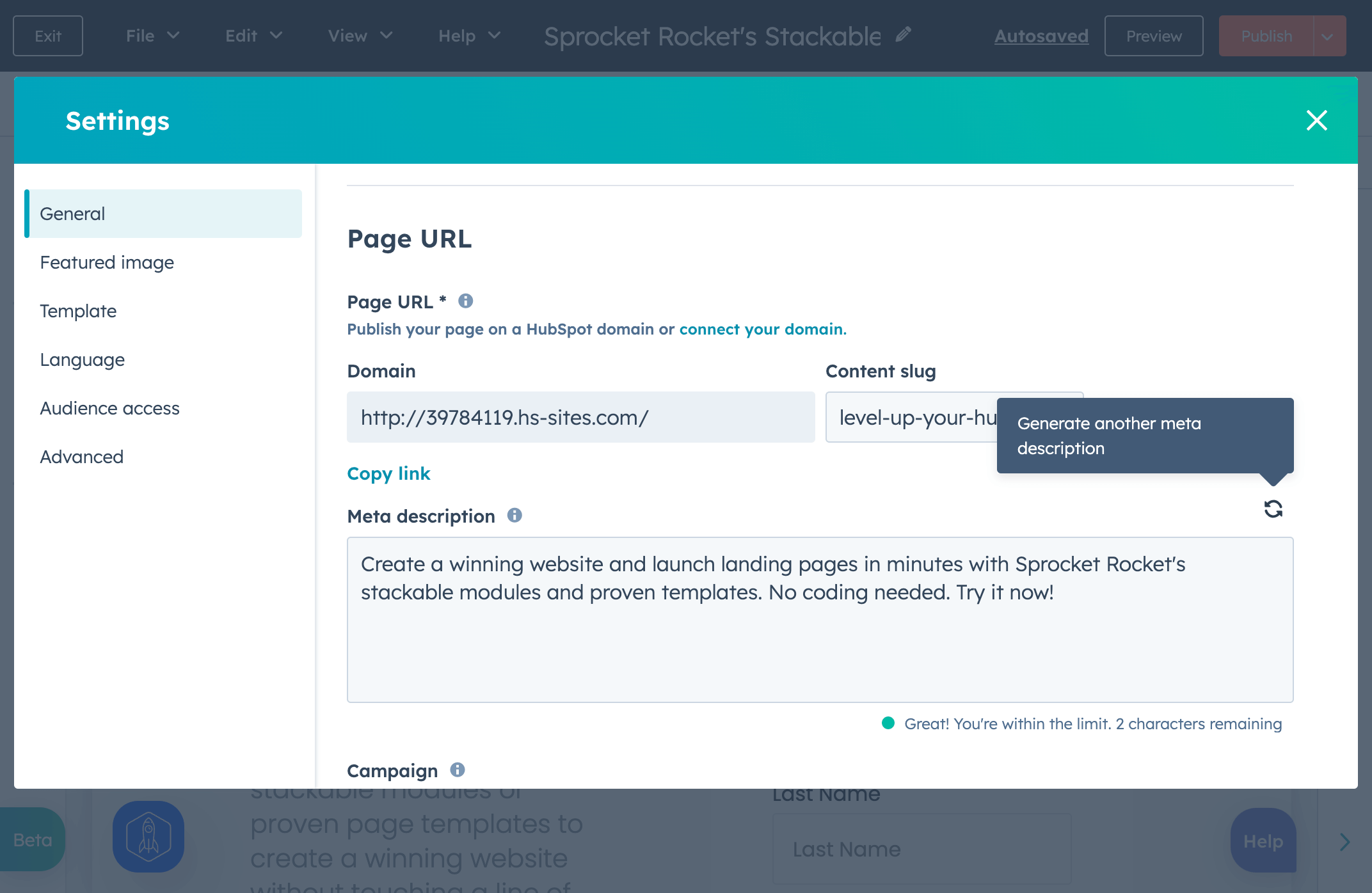
Task: Click the Last Name input field
Action: pyautogui.click(x=922, y=849)
